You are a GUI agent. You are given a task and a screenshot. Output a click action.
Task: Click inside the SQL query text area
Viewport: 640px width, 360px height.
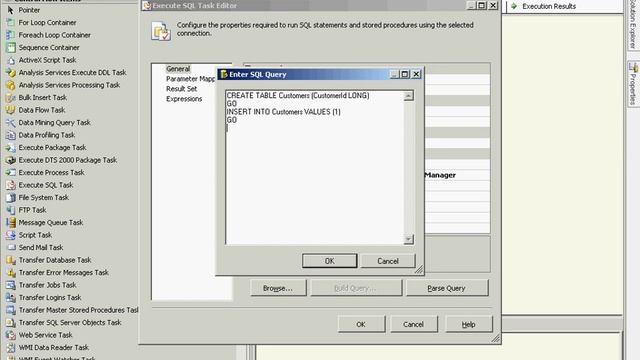coord(315,167)
